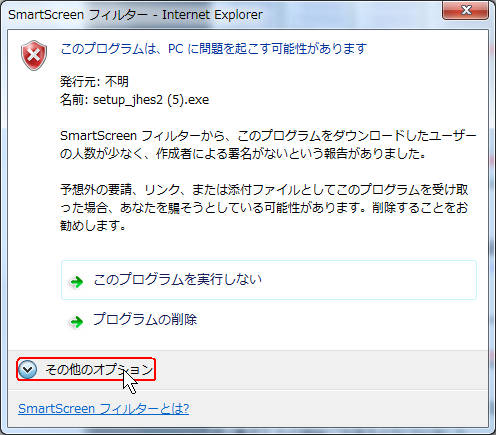Click the blue heading このプログラムは、PC に問題を起こす

(214, 49)
